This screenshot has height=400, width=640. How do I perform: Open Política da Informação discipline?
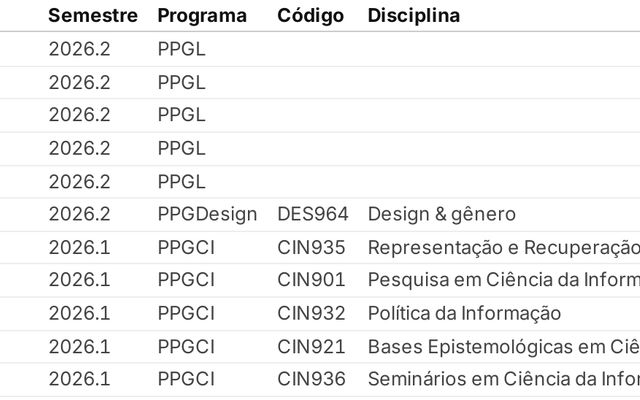pos(464,313)
